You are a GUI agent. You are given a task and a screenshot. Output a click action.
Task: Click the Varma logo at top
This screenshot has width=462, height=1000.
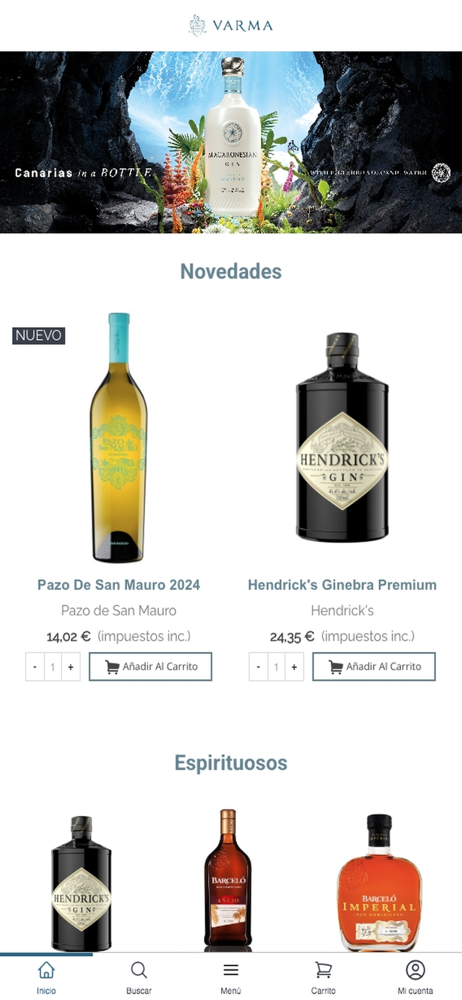click(231, 26)
